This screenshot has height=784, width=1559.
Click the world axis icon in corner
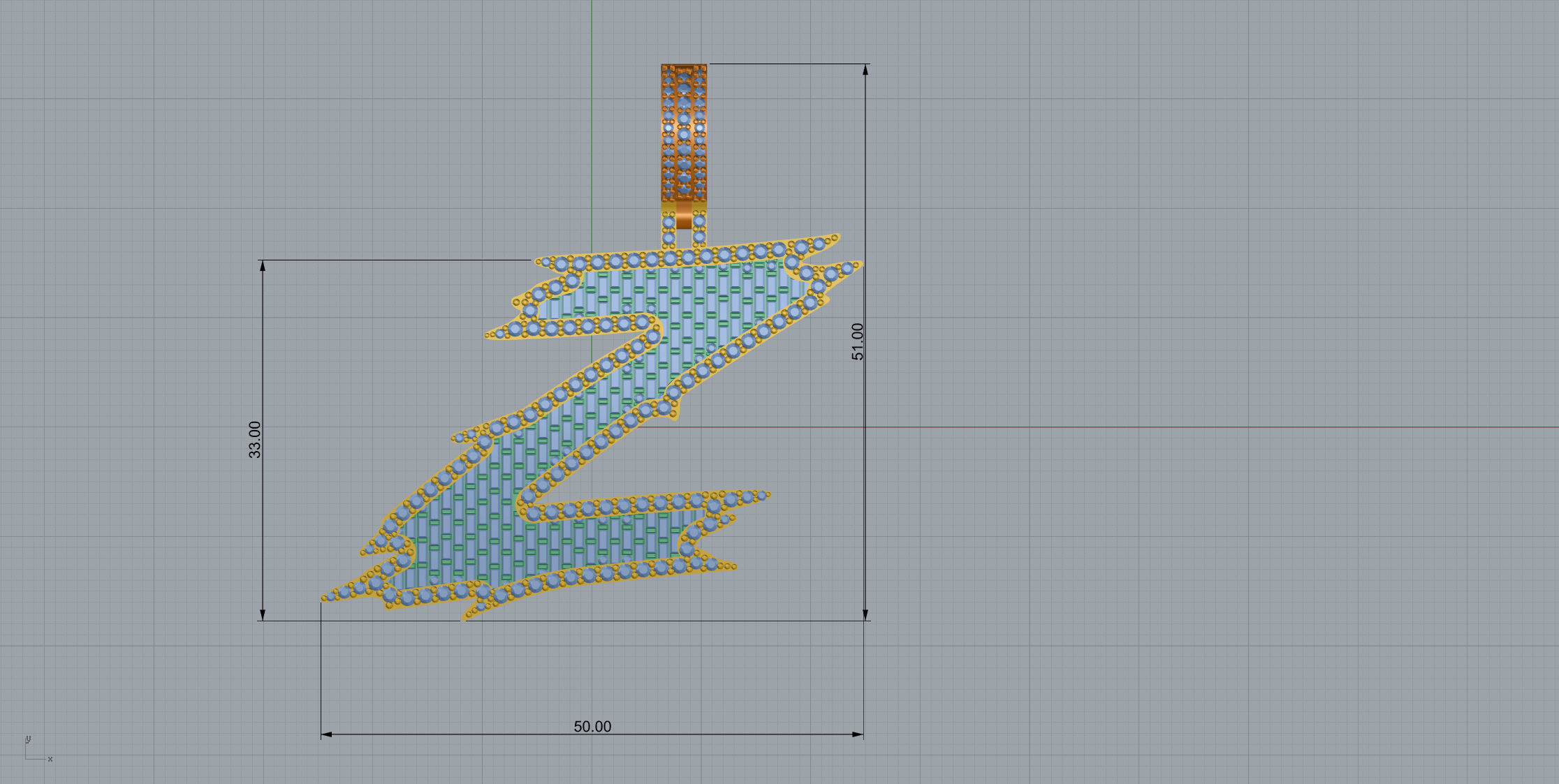38,749
